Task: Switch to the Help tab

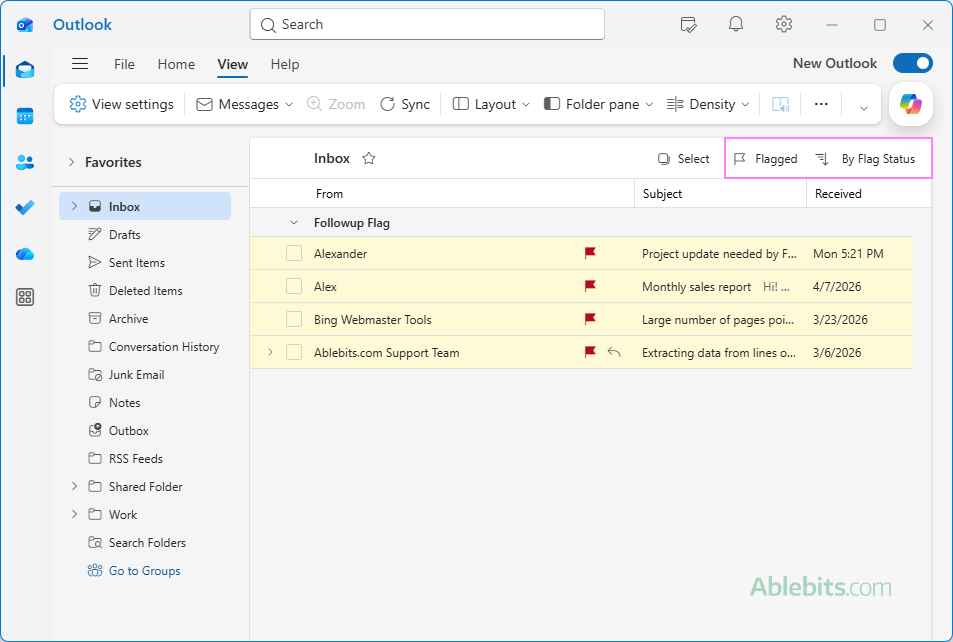Action: [285, 64]
